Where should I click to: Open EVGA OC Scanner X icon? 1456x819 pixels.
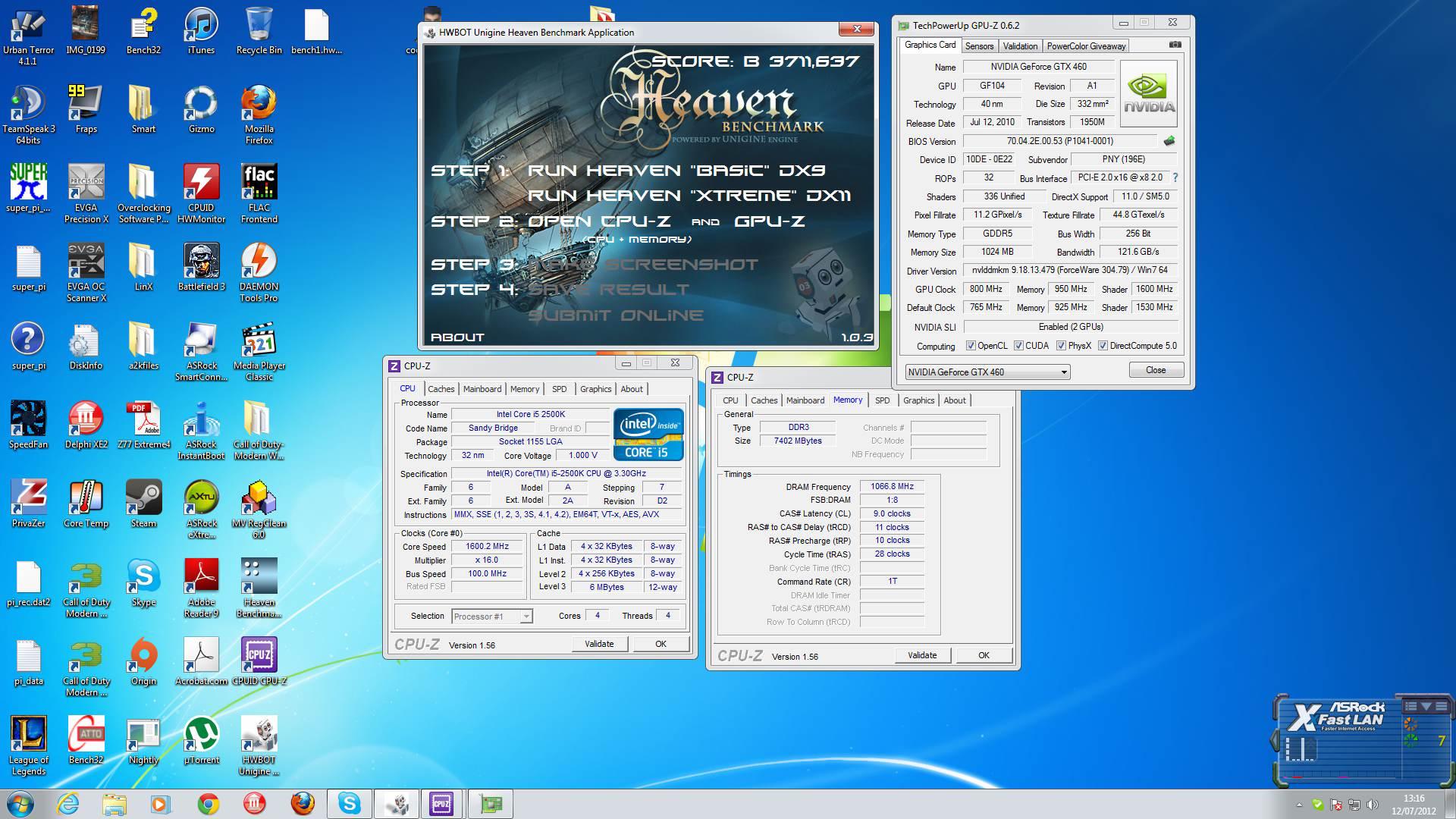[x=86, y=273]
